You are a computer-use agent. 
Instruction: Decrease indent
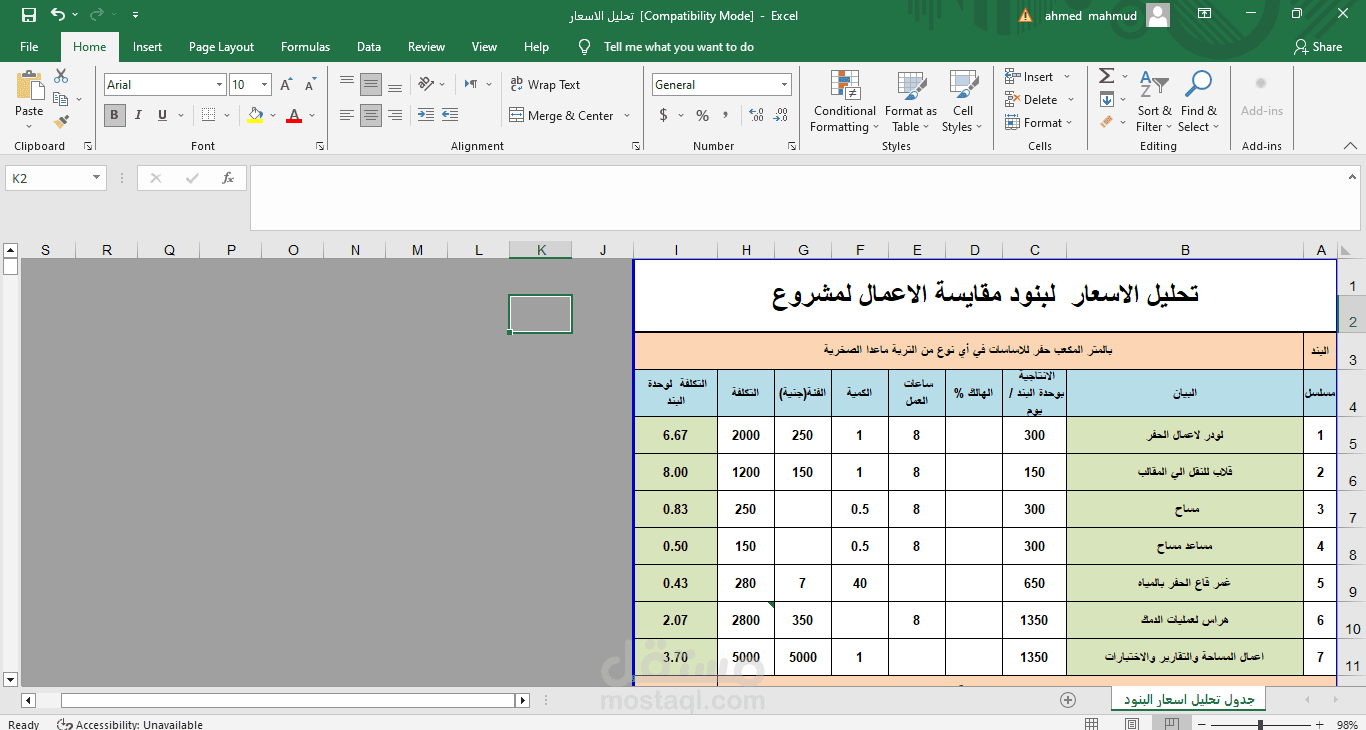[x=425, y=115]
